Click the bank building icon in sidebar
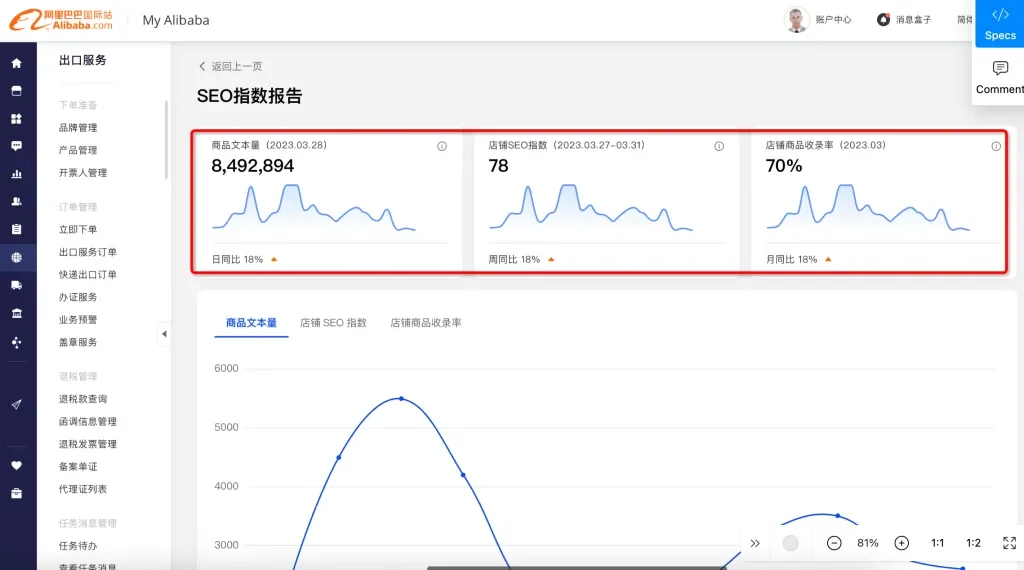The width and height of the screenshot is (1024, 570). coord(16,314)
